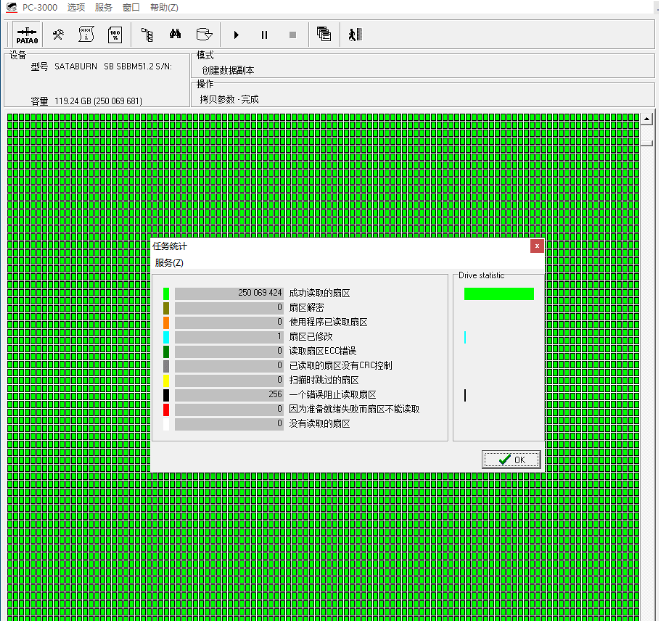This screenshot has height=621, width=659.
Task: Click the black 一个错误阻止读取扇区 swatch
Action: pos(166,395)
